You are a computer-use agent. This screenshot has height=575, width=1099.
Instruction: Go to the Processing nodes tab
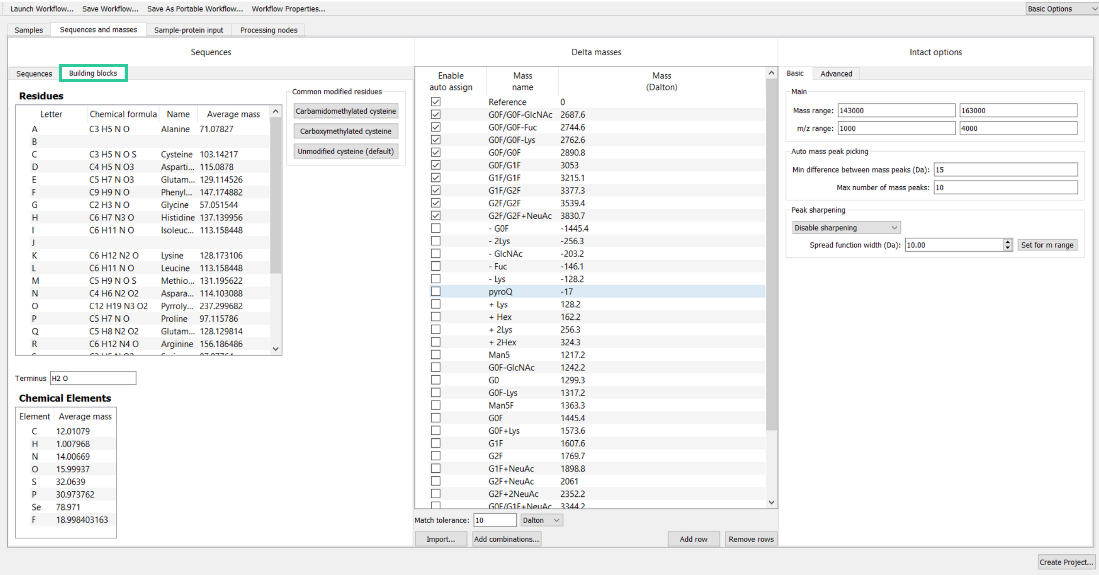point(269,30)
